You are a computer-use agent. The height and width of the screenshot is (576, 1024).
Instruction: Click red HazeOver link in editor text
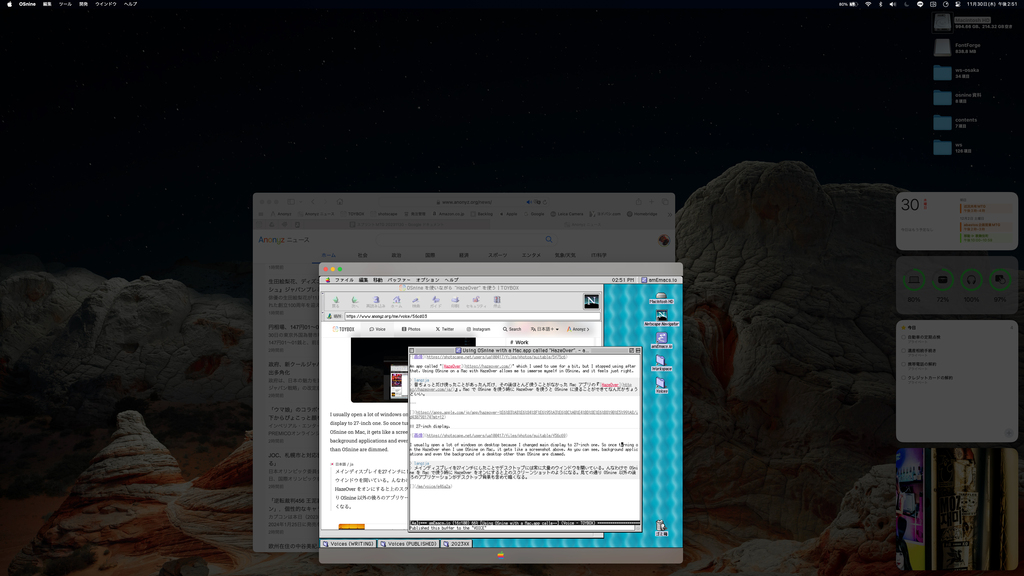coord(452,366)
